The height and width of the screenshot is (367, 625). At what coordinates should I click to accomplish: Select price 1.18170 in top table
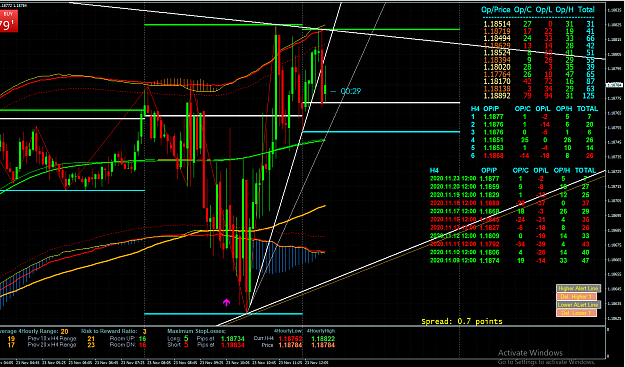point(497,82)
